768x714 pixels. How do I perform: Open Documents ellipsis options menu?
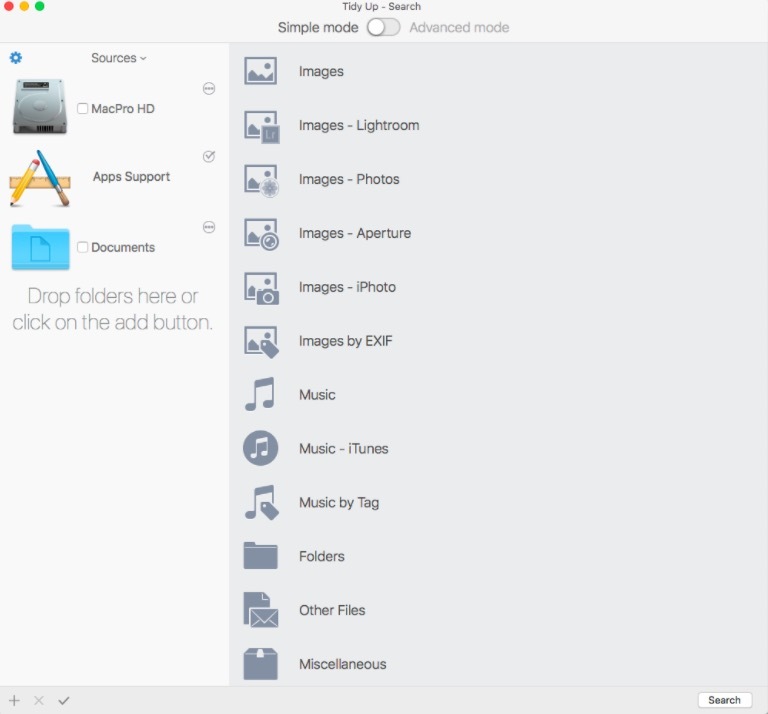click(x=209, y=227)
